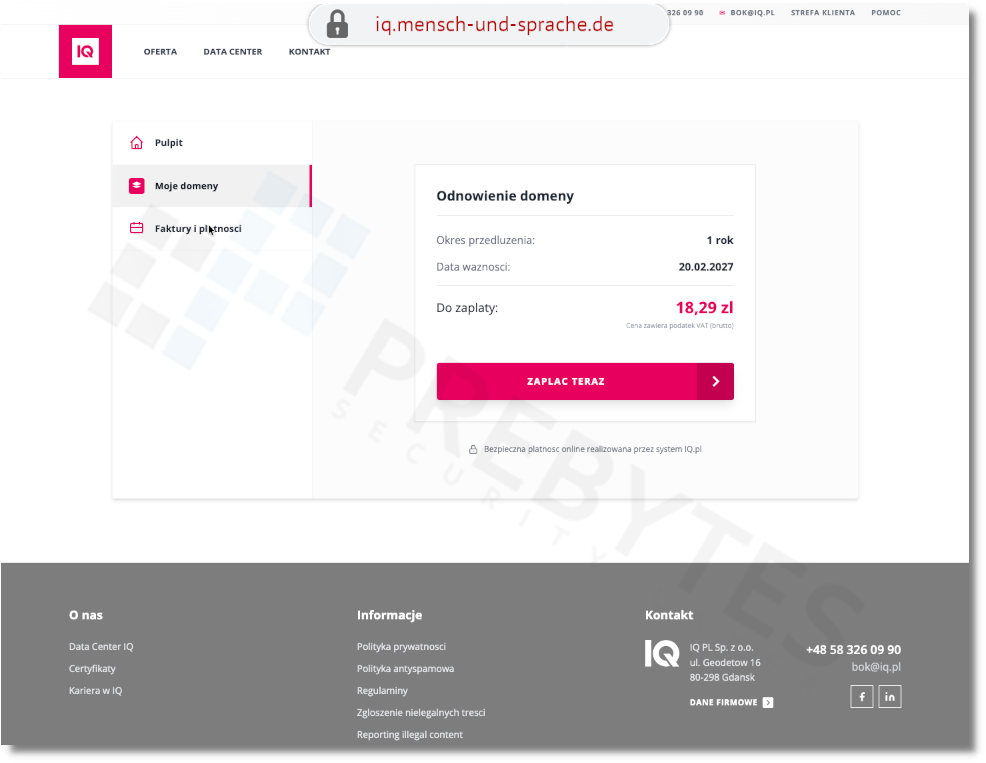Open the LinkedIn icon in the footer
Image resolution: width=986 pixels, height=763 pixels.
[x=889, y=696]
